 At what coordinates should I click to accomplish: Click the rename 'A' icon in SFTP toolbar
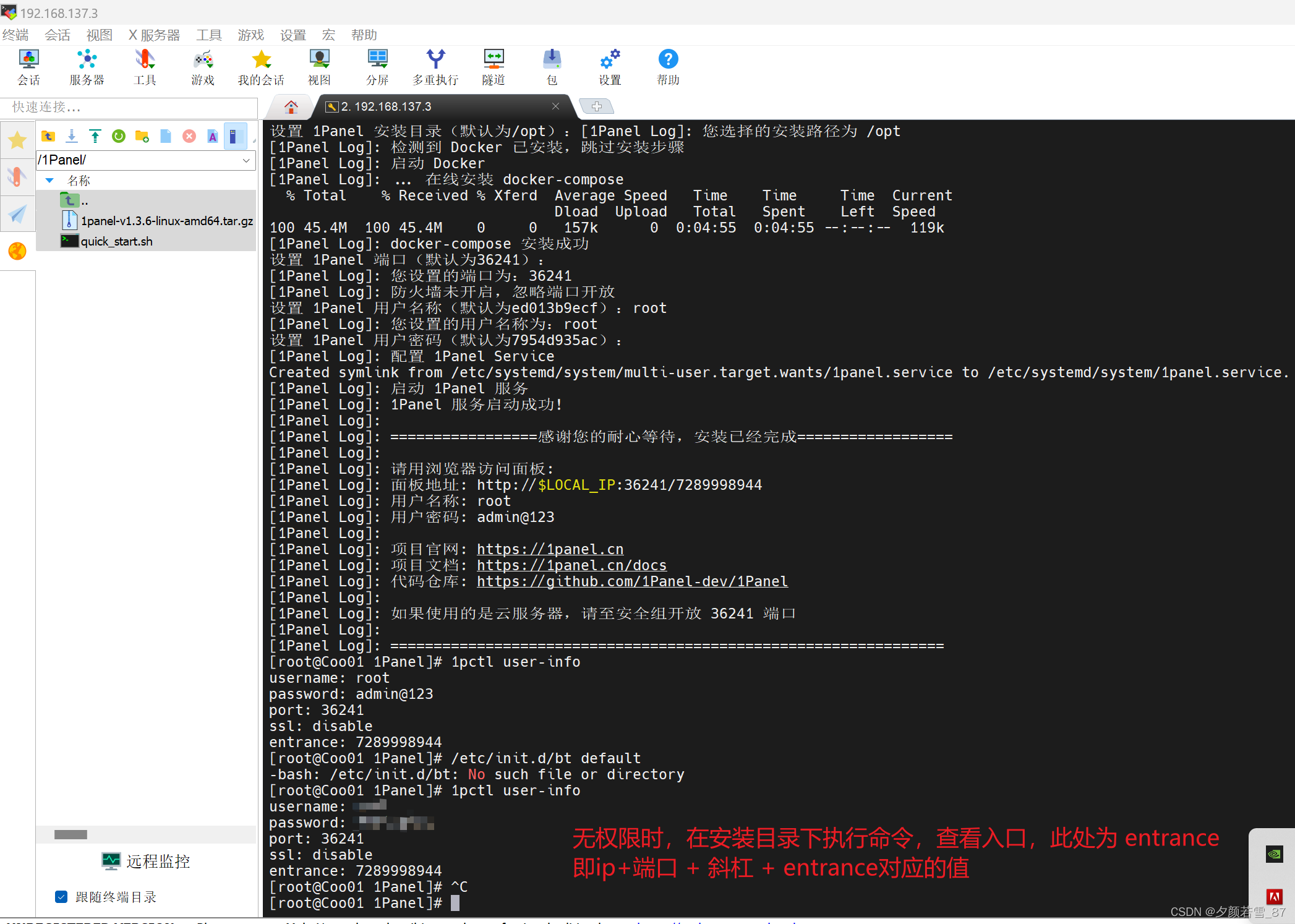[x=213, y=136]
